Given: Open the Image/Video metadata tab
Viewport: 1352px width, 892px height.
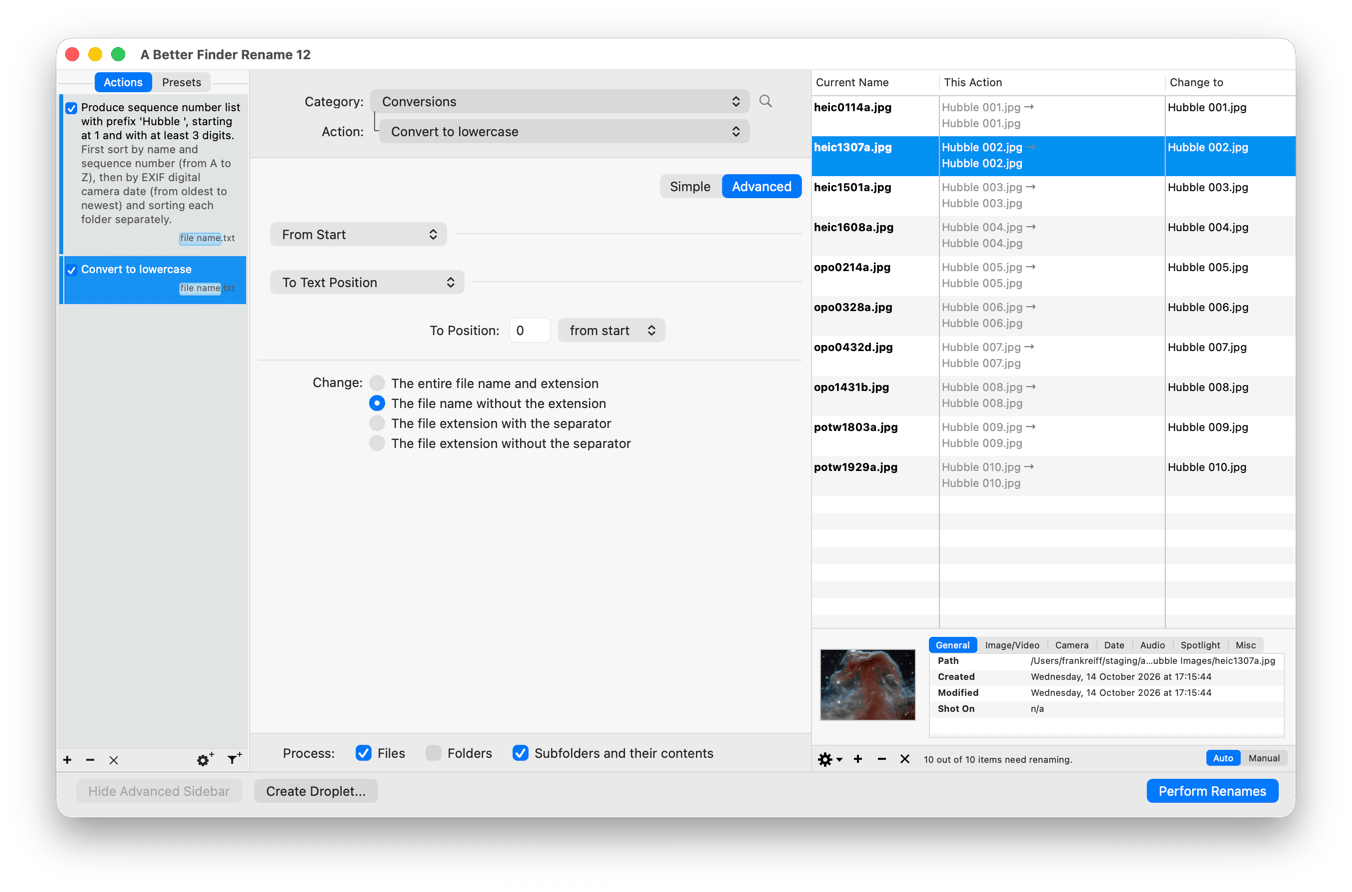Looking at the screenshot, I should [x=1013, y=645].
